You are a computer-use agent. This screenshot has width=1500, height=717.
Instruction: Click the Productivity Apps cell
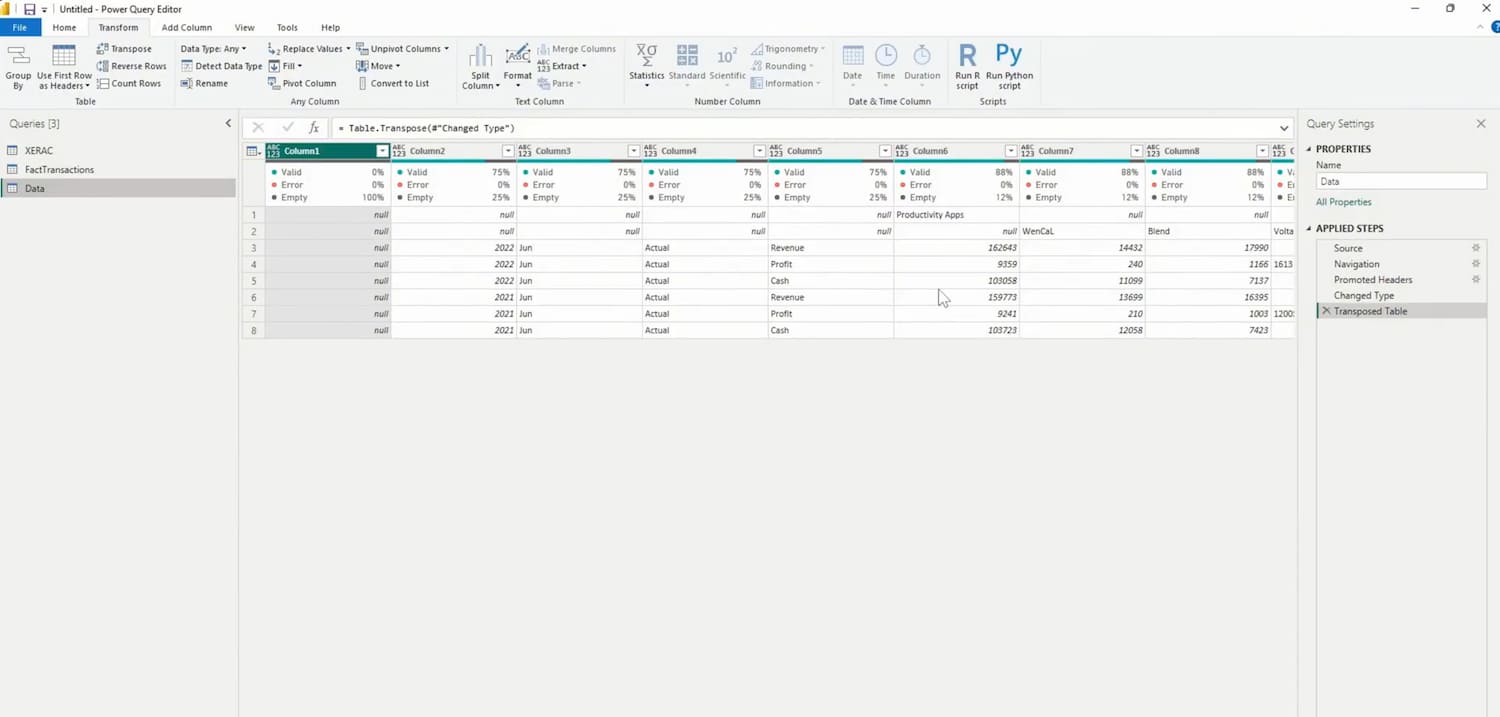pyautogui.click(x=956, y=215)
